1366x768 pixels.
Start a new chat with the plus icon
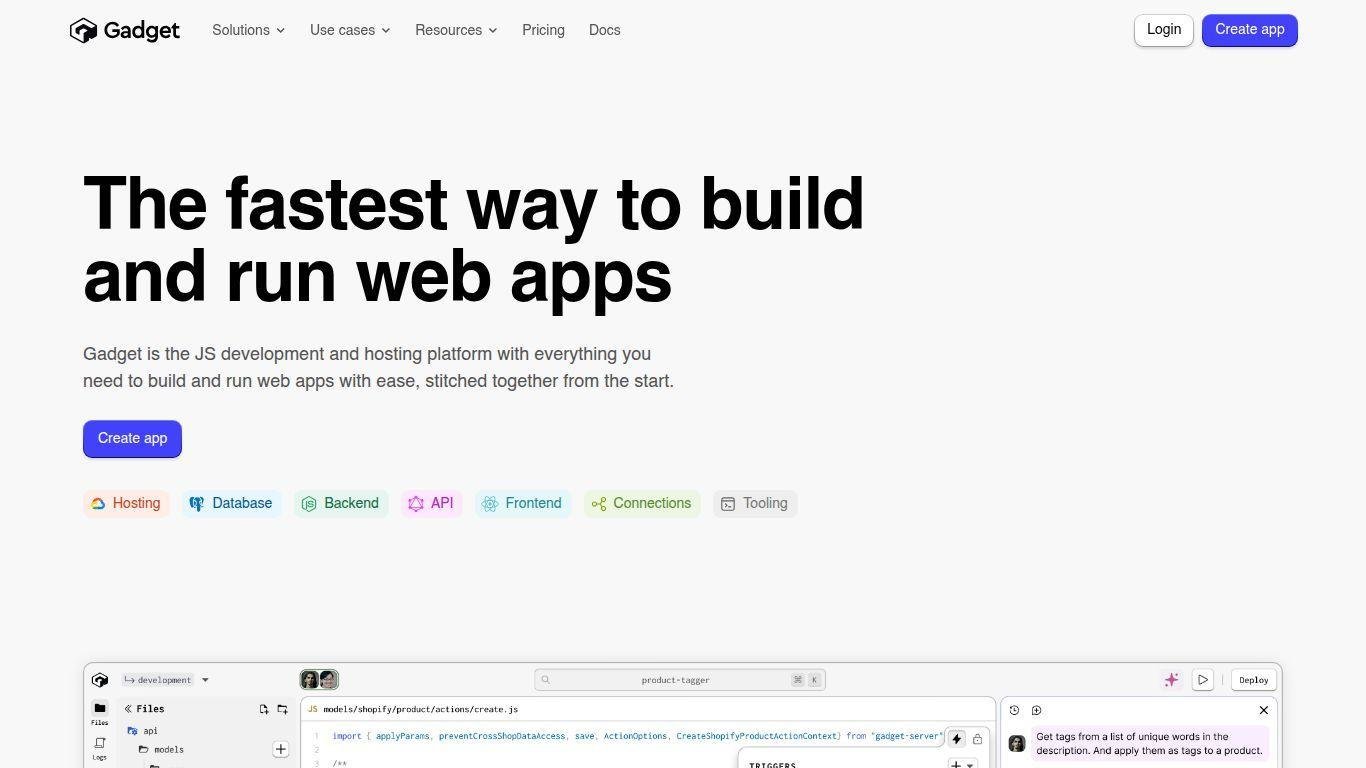pos(1036,710)
